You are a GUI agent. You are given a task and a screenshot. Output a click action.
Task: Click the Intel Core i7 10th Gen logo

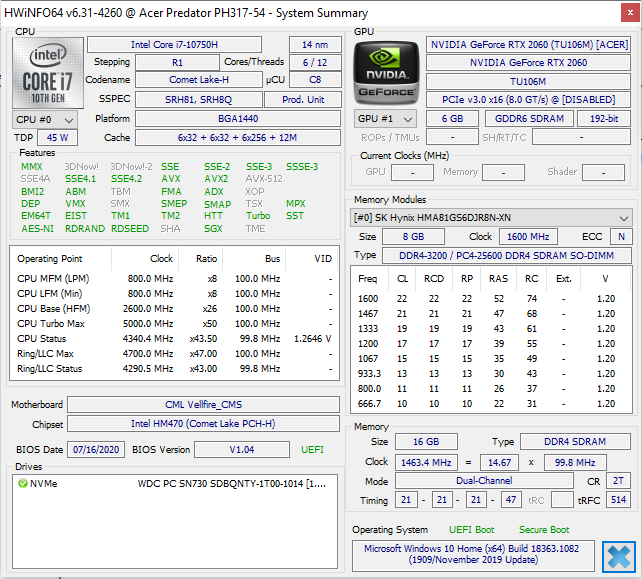click(48, 73)
